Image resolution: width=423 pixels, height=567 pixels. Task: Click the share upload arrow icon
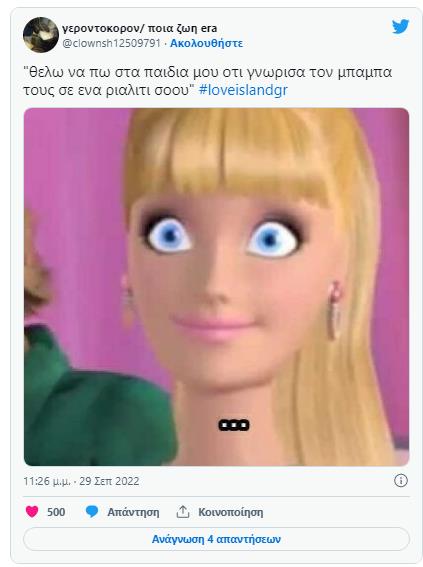point(183,512)
